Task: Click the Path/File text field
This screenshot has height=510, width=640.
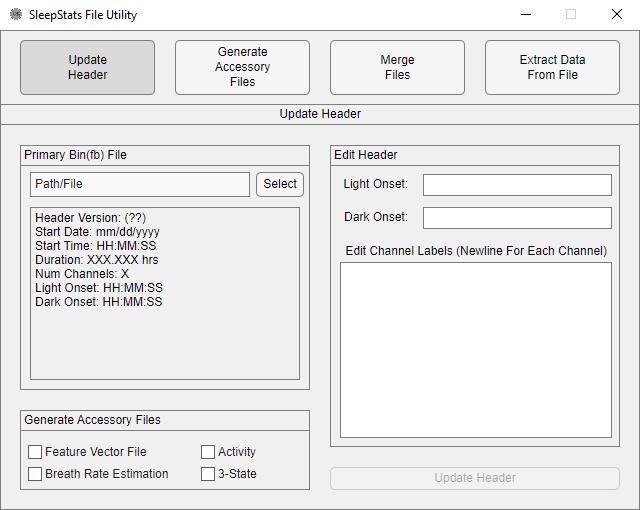Action: coord(140,184)
